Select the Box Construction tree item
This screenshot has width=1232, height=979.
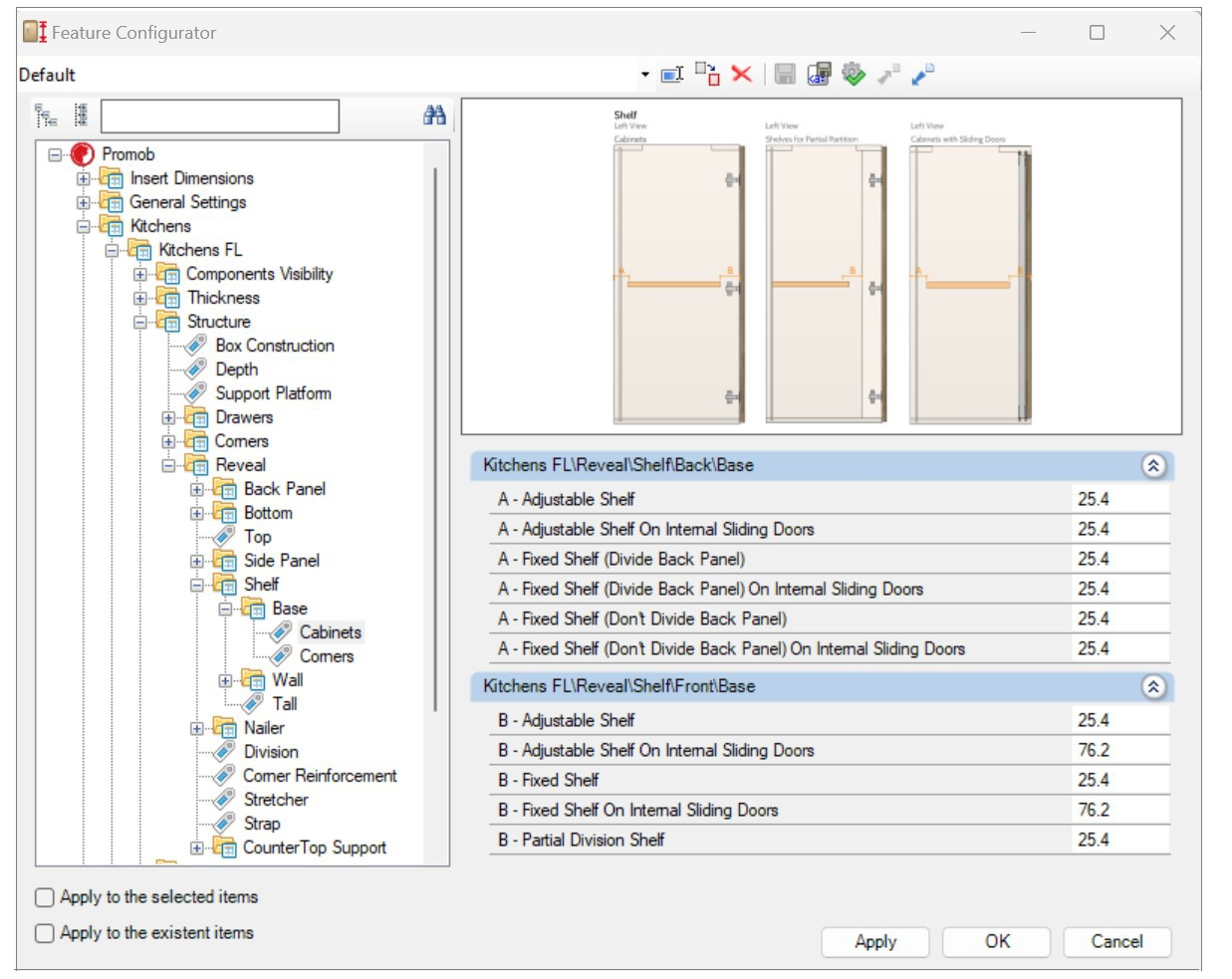[274, 346]
